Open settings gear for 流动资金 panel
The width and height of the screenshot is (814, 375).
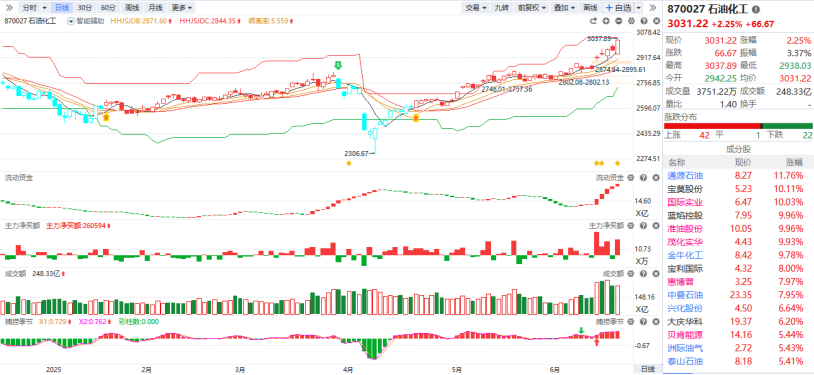(x=631, y=178)
